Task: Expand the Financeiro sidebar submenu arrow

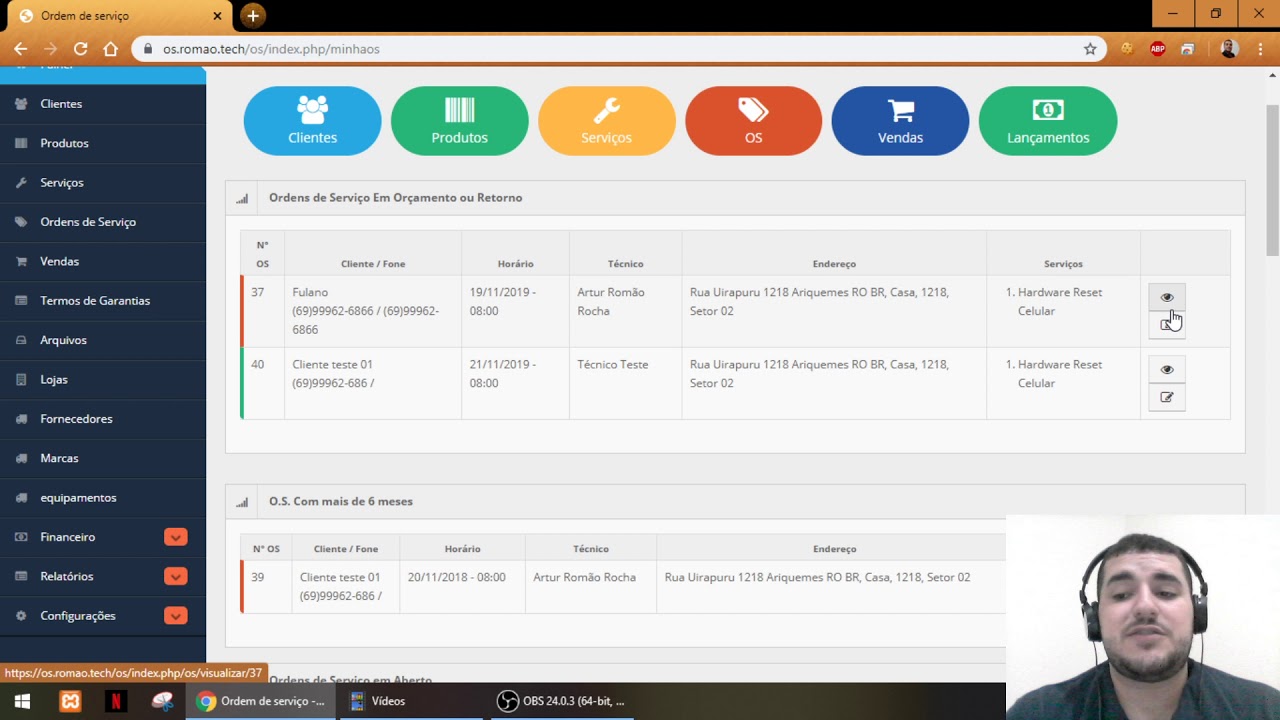Action: click(175, 537)
